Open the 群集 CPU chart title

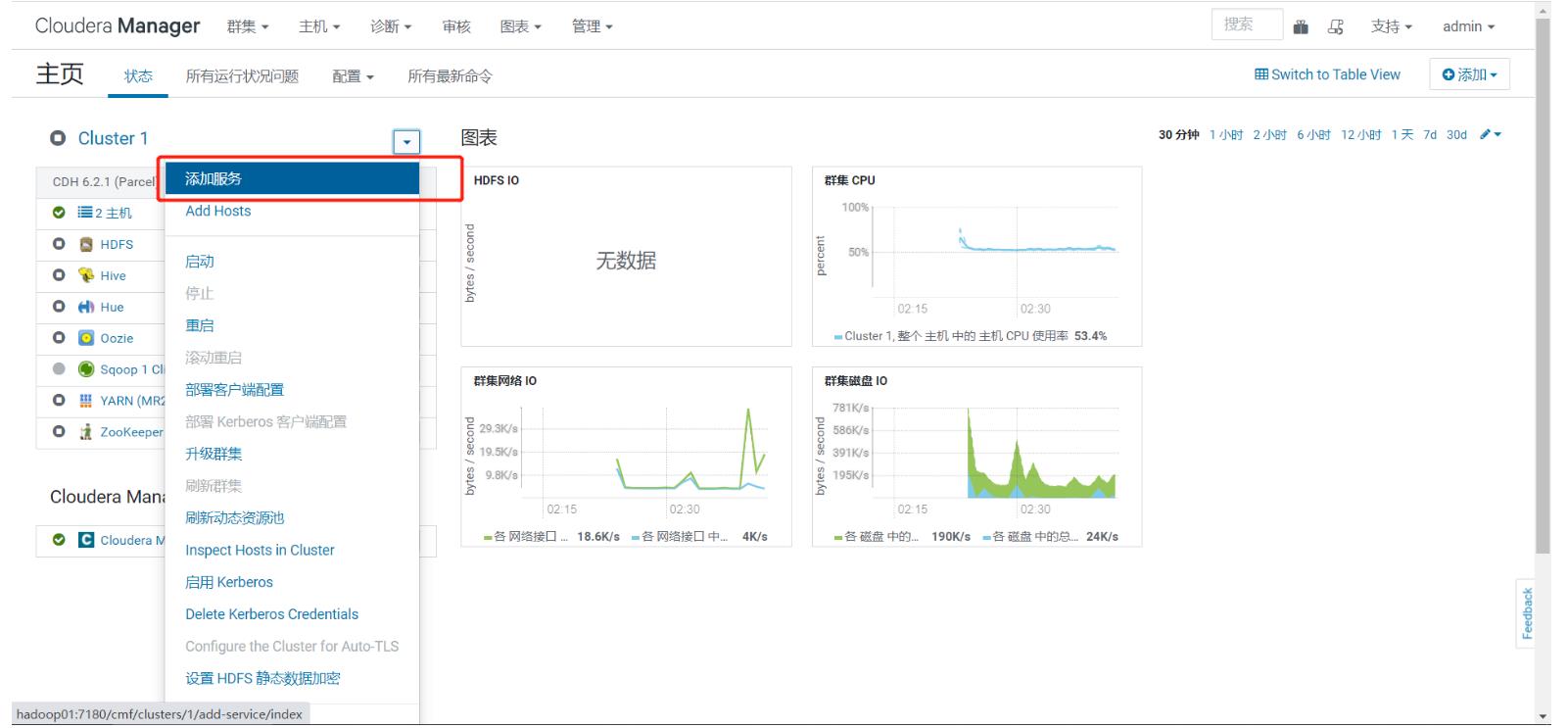pos(849,180)
